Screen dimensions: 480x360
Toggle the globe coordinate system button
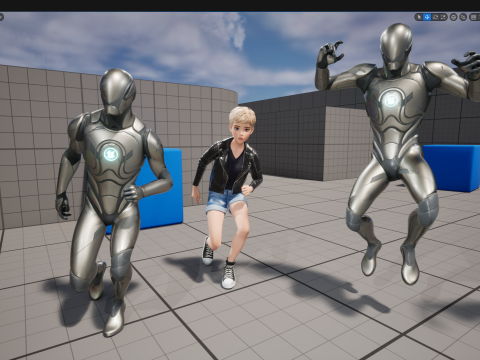coord(454,17)
